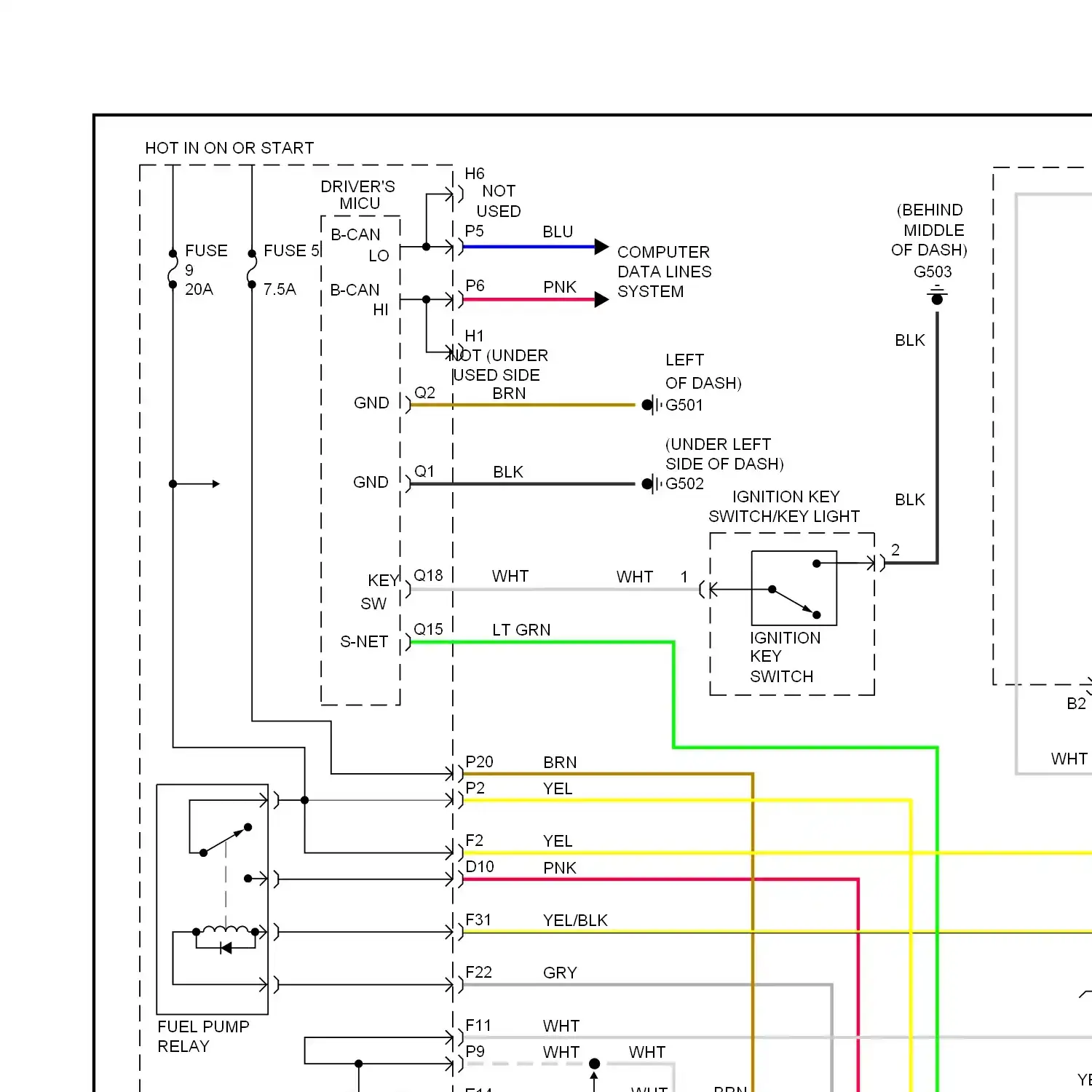Select the COMPUTER DATA LINES SYSTEM text
The width and height of the screenshot is (1092, 1092).
tap(664, 272)
